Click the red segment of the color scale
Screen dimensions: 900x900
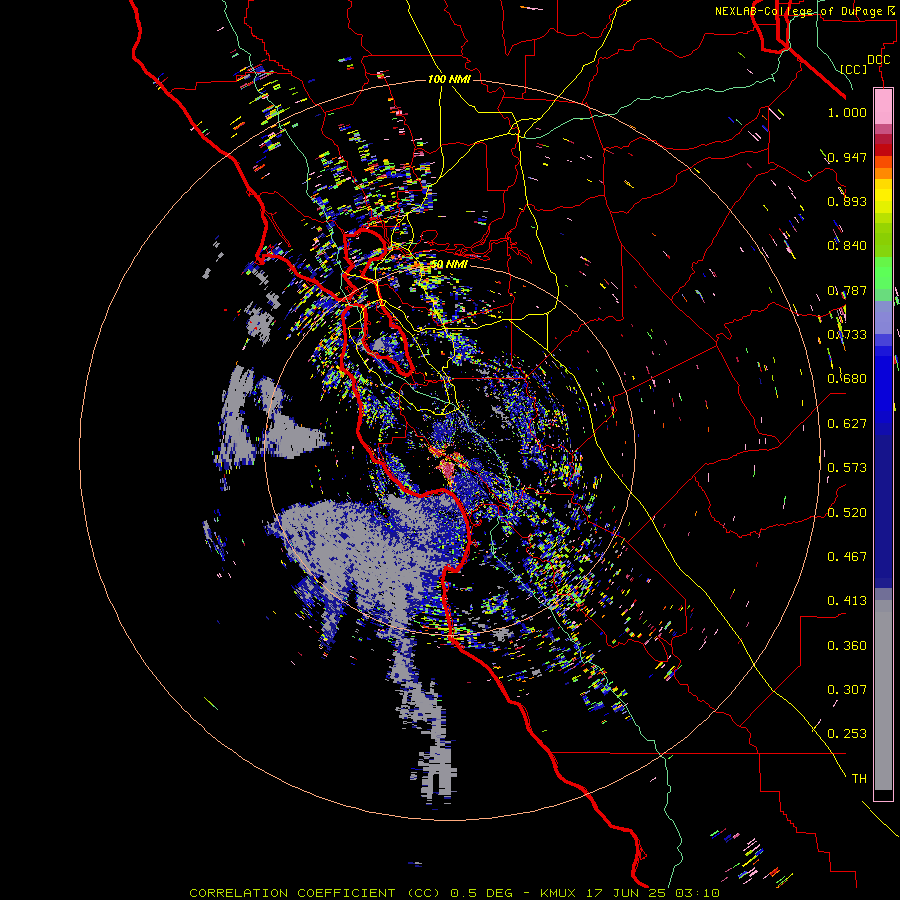pos(883,150)
